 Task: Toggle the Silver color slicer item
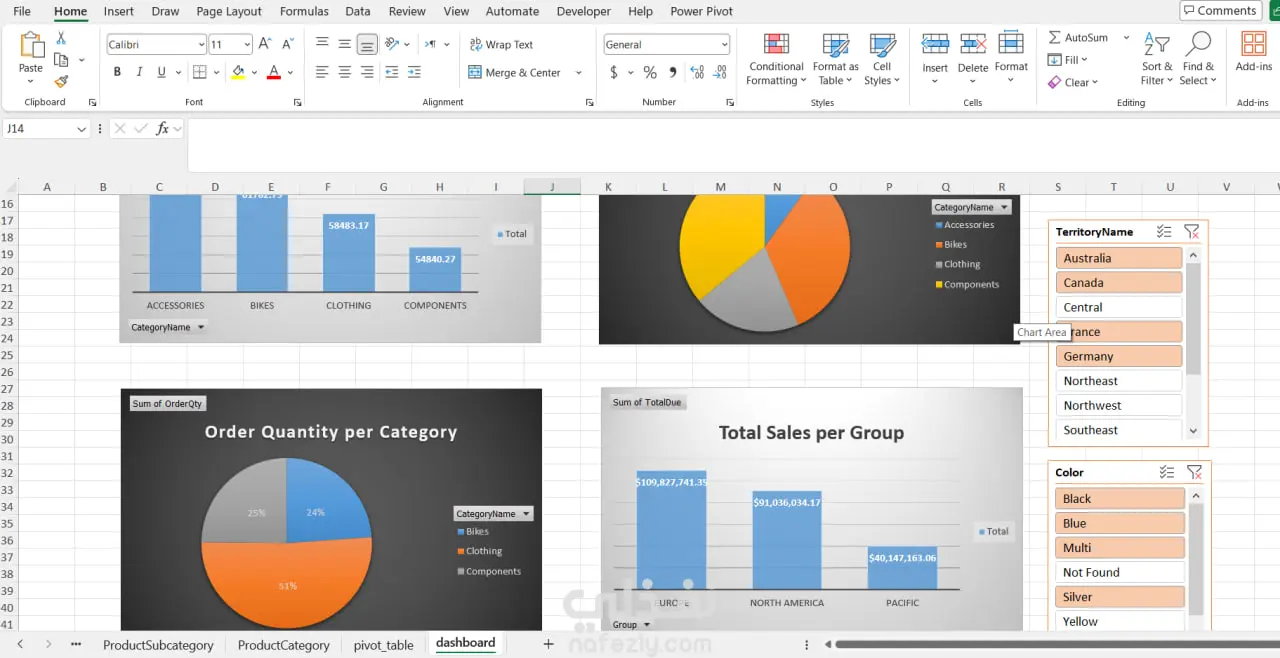pyautogui.click(x=1120, y=597)
